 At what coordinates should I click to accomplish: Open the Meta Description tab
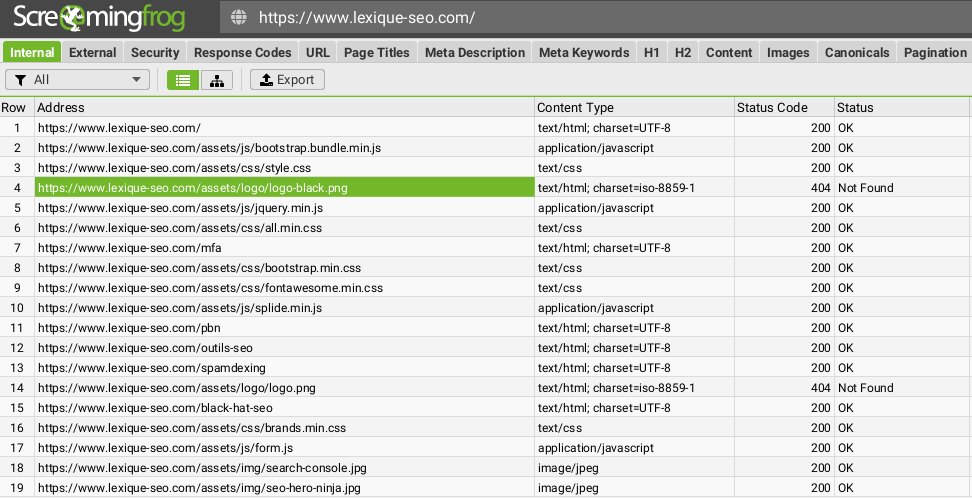point(475,53)
